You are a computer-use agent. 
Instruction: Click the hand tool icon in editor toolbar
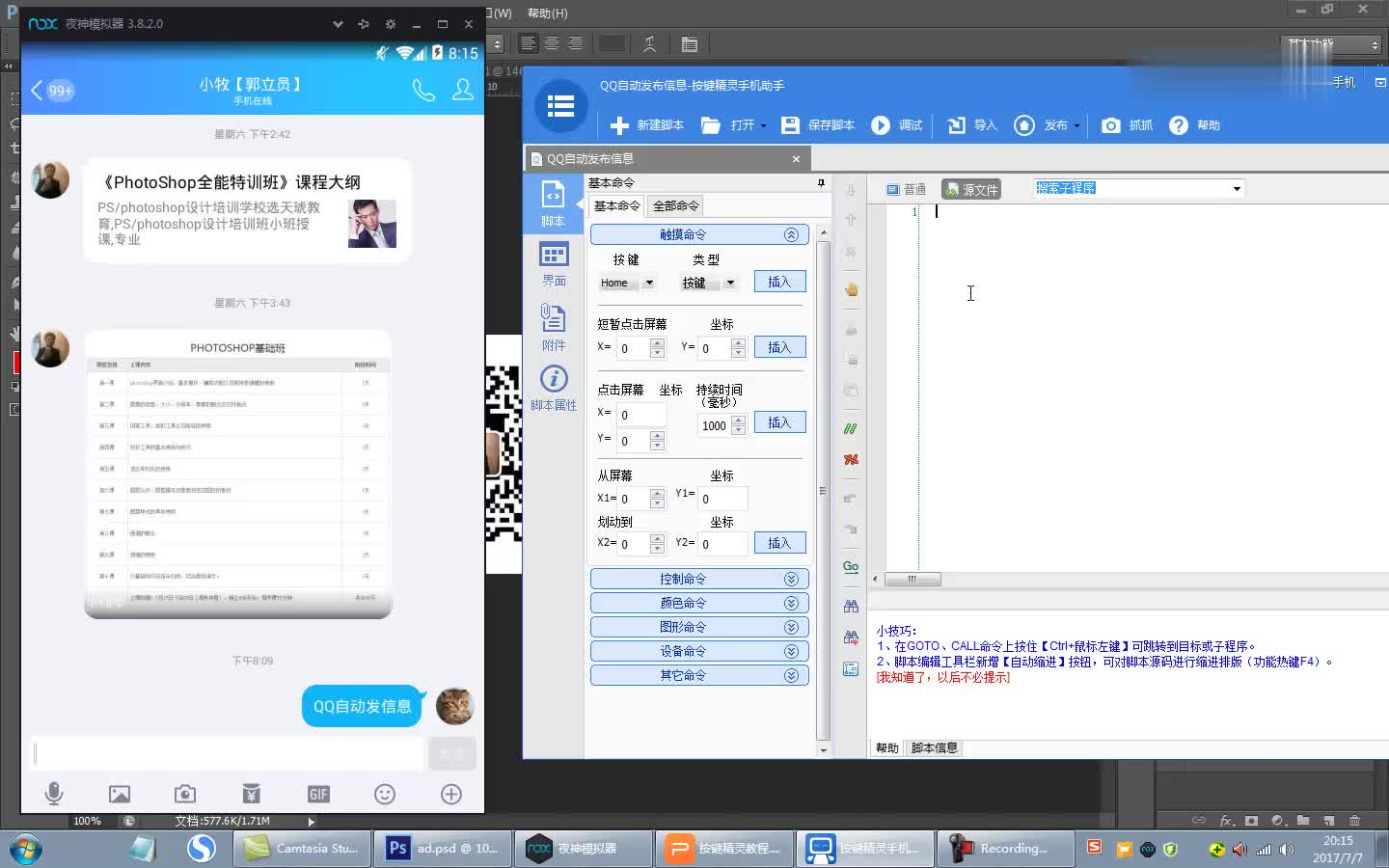click(x=851, y=289)
